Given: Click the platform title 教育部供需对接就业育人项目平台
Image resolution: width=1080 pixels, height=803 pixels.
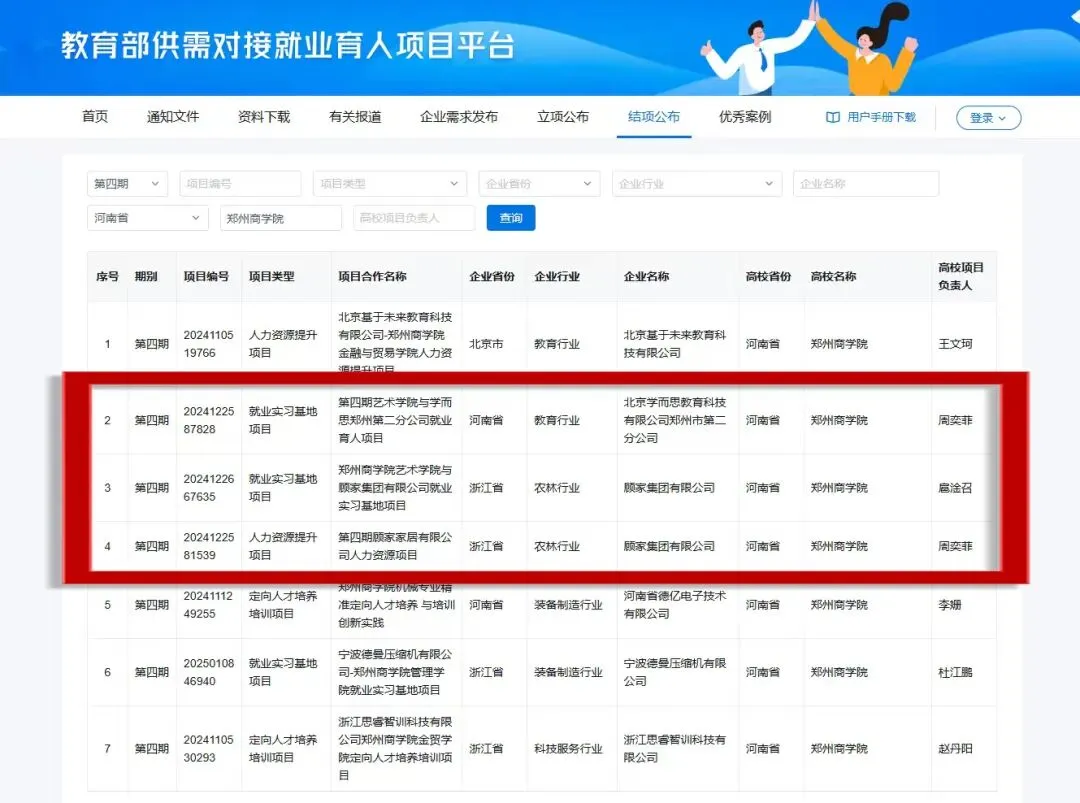Looking at the screenshot, I should click(x=288, y=45).
